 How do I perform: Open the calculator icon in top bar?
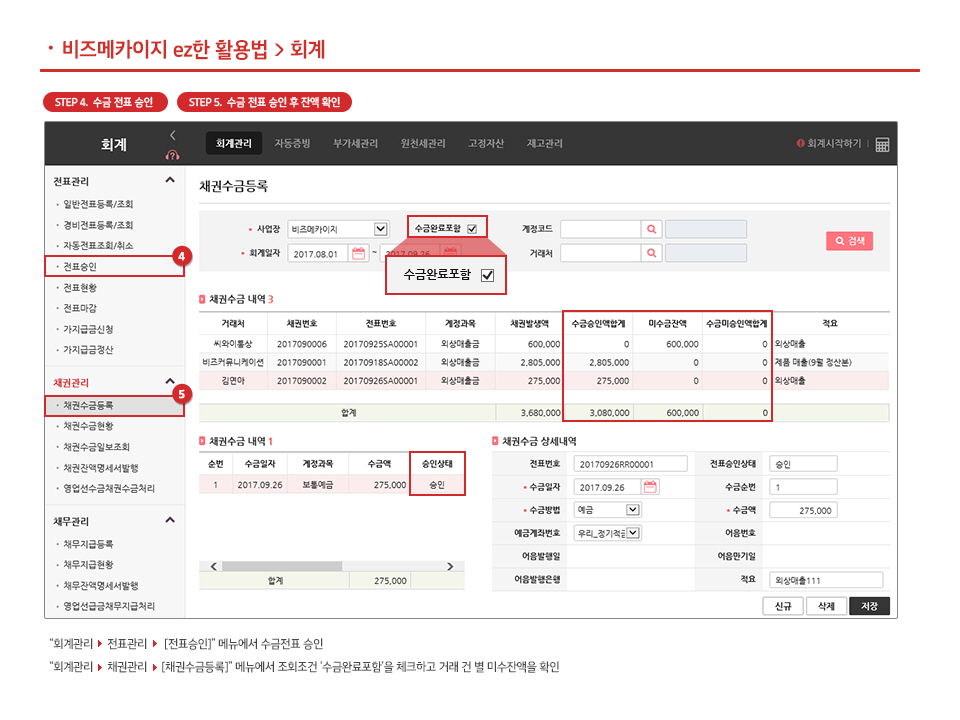coord(882,144)
